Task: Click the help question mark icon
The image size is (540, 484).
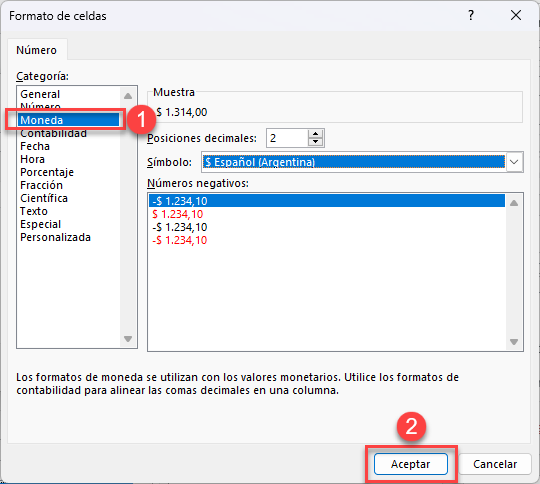Action: (471, 15)
